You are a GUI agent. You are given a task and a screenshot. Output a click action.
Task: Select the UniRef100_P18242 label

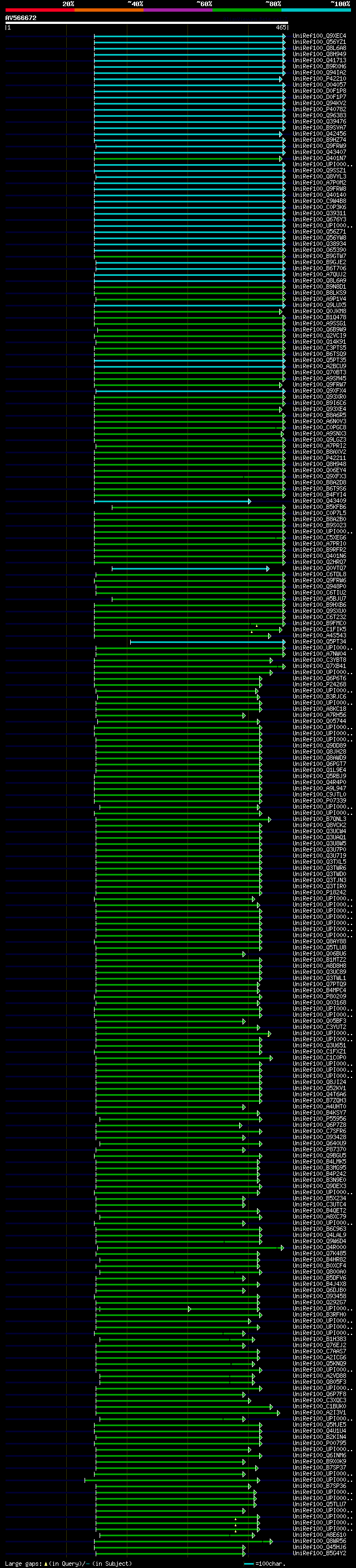(x=319, y=893)
